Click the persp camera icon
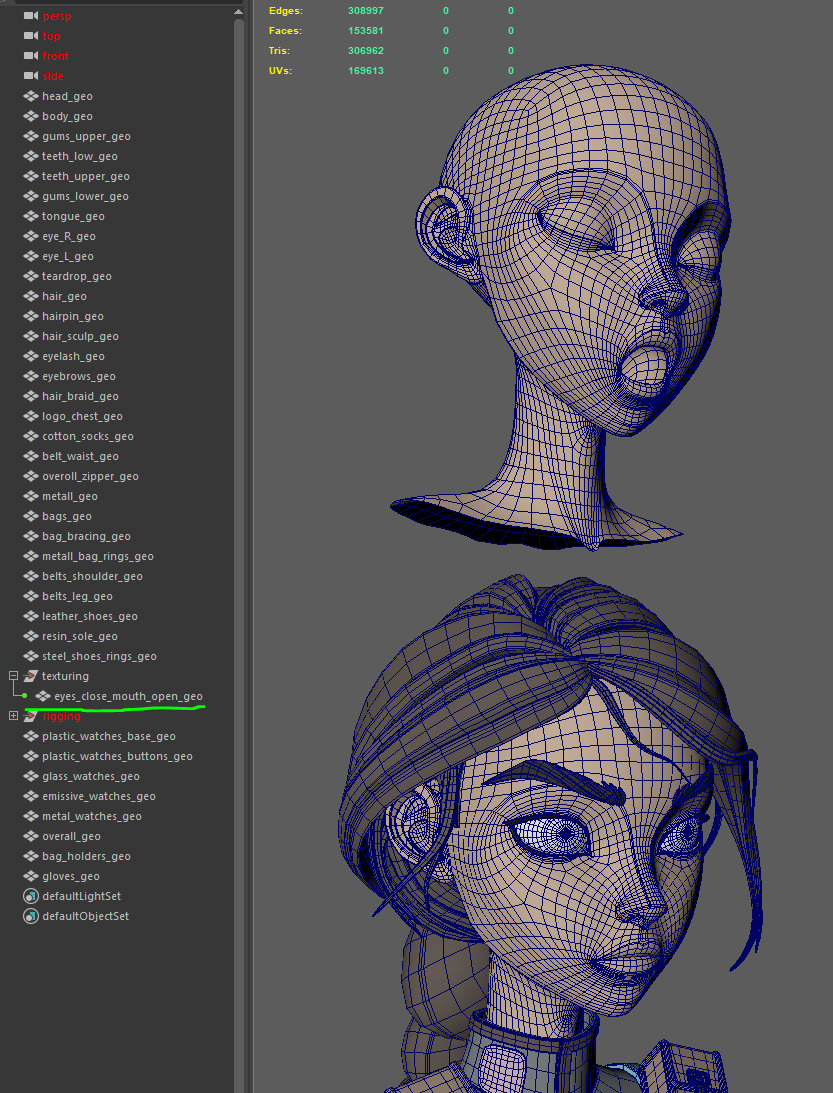Image resolution: width=833 pixels, height=1093 pixels. click(30, 16)
